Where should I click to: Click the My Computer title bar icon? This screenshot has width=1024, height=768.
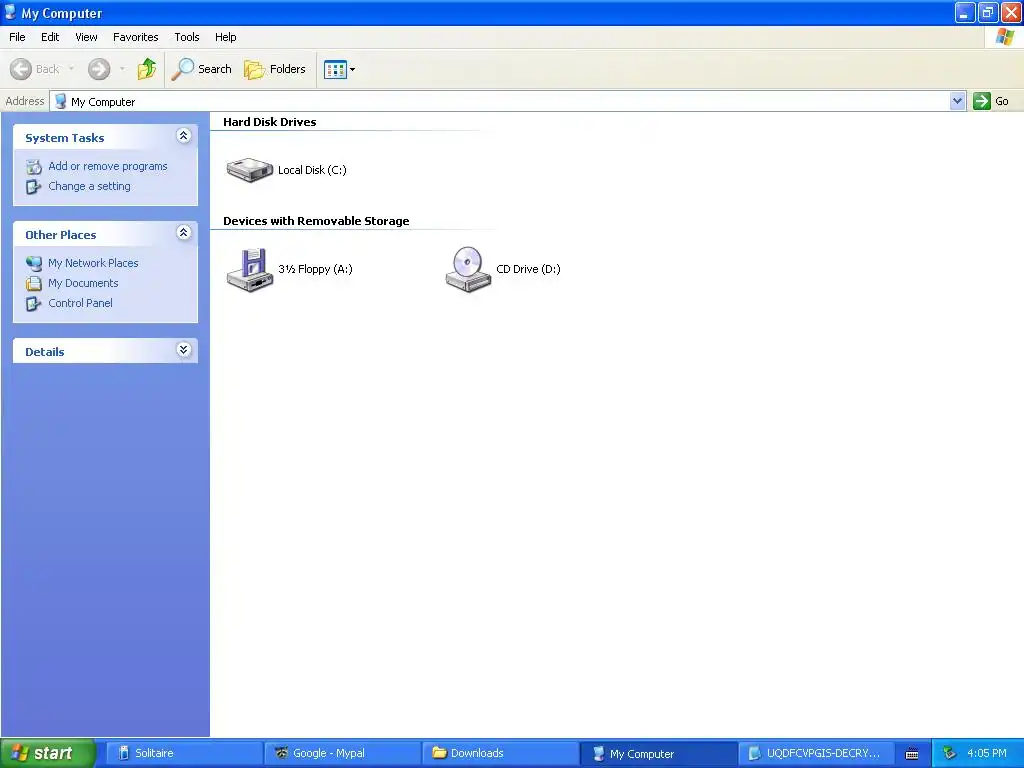click(10, 12)
